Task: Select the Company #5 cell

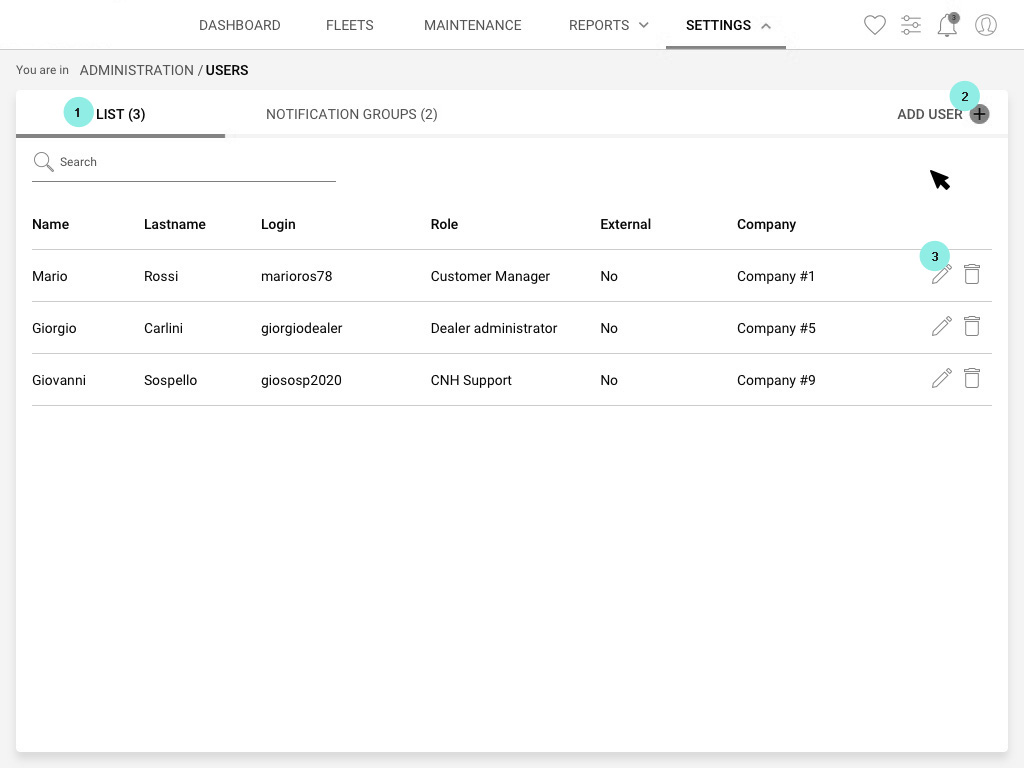Action: tap(776, 328)
